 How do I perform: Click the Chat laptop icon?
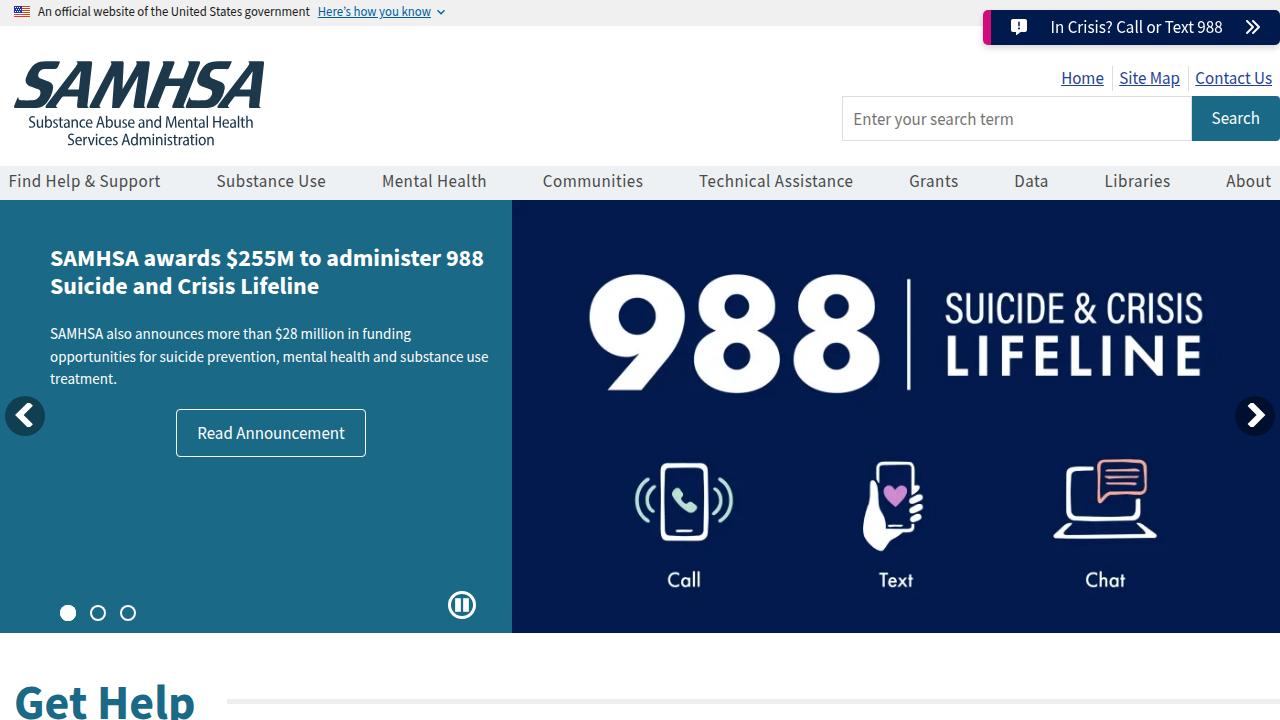[1105, 499]
